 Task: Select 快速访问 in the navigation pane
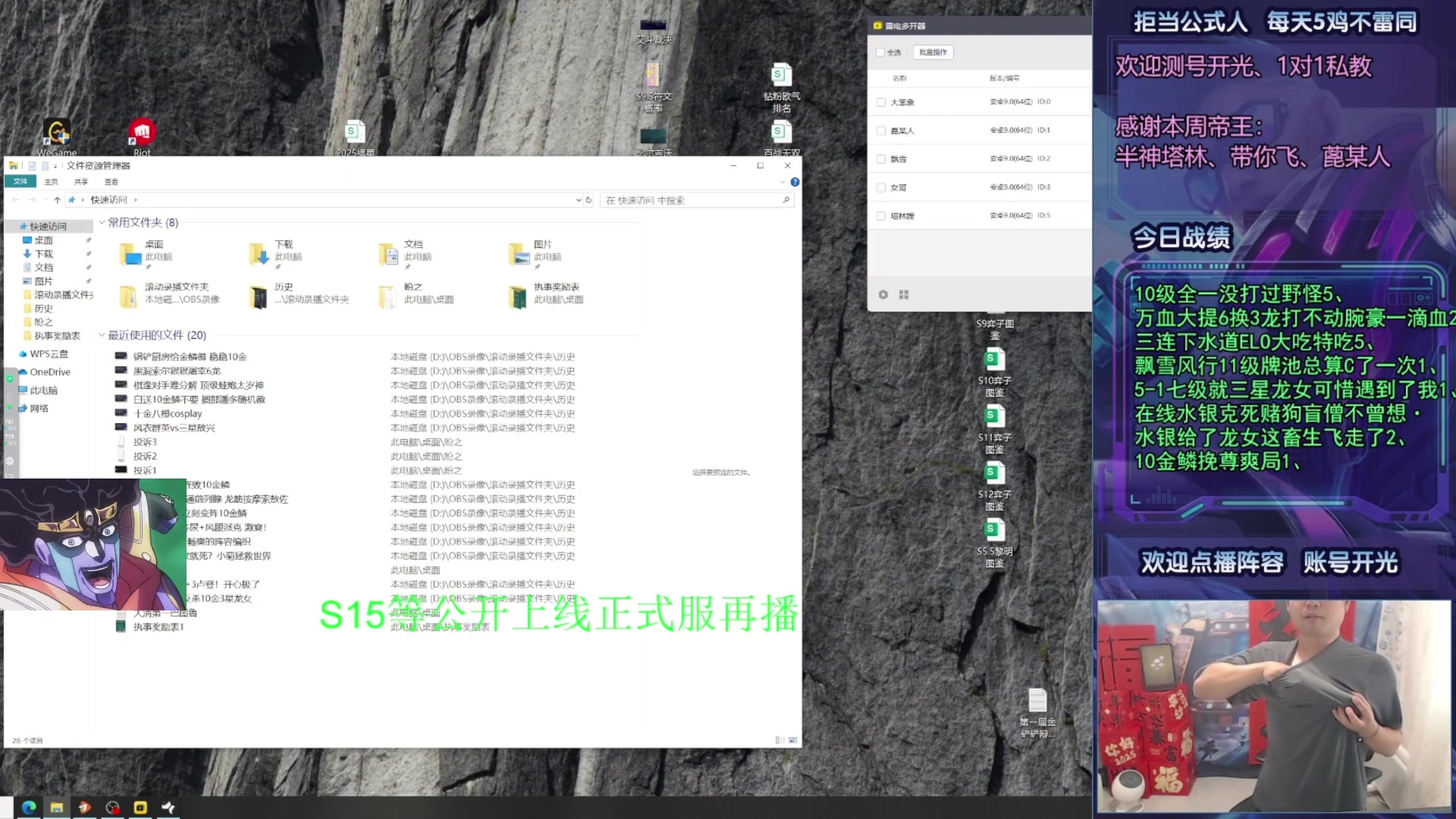point(48,227)
